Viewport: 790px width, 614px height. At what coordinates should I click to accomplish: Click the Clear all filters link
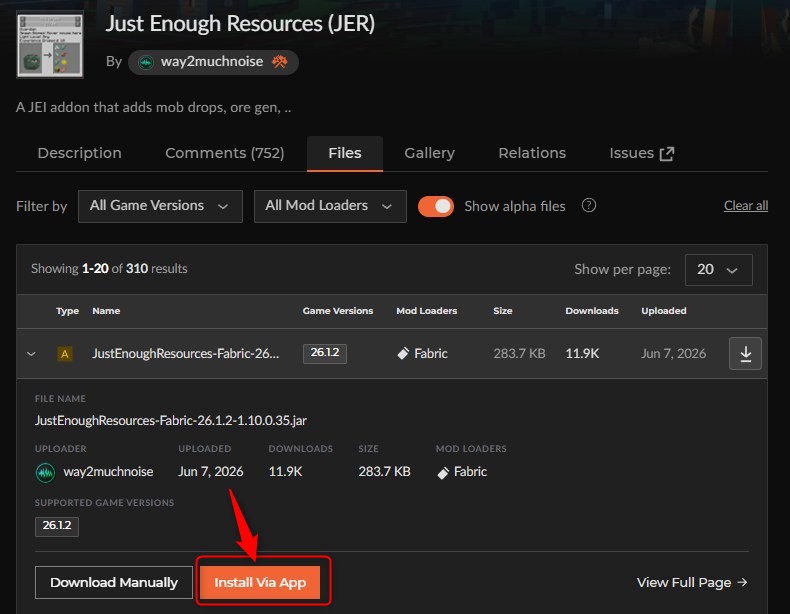click(746, 206)
